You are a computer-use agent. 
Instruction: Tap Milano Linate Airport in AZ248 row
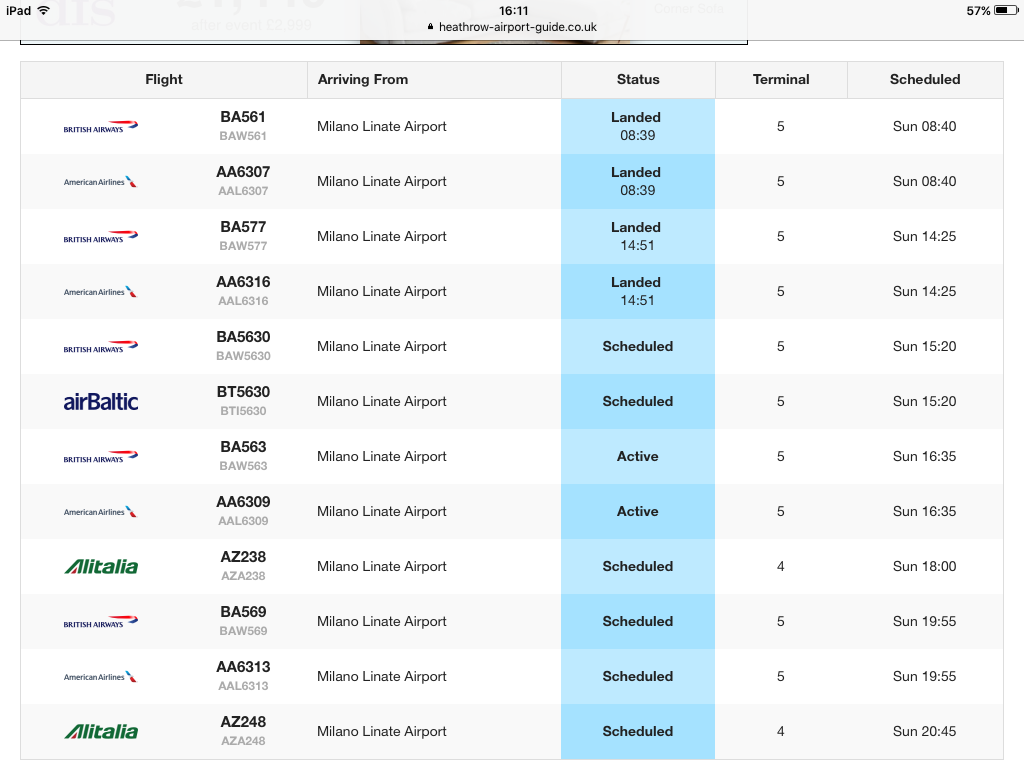pos(381,731)
